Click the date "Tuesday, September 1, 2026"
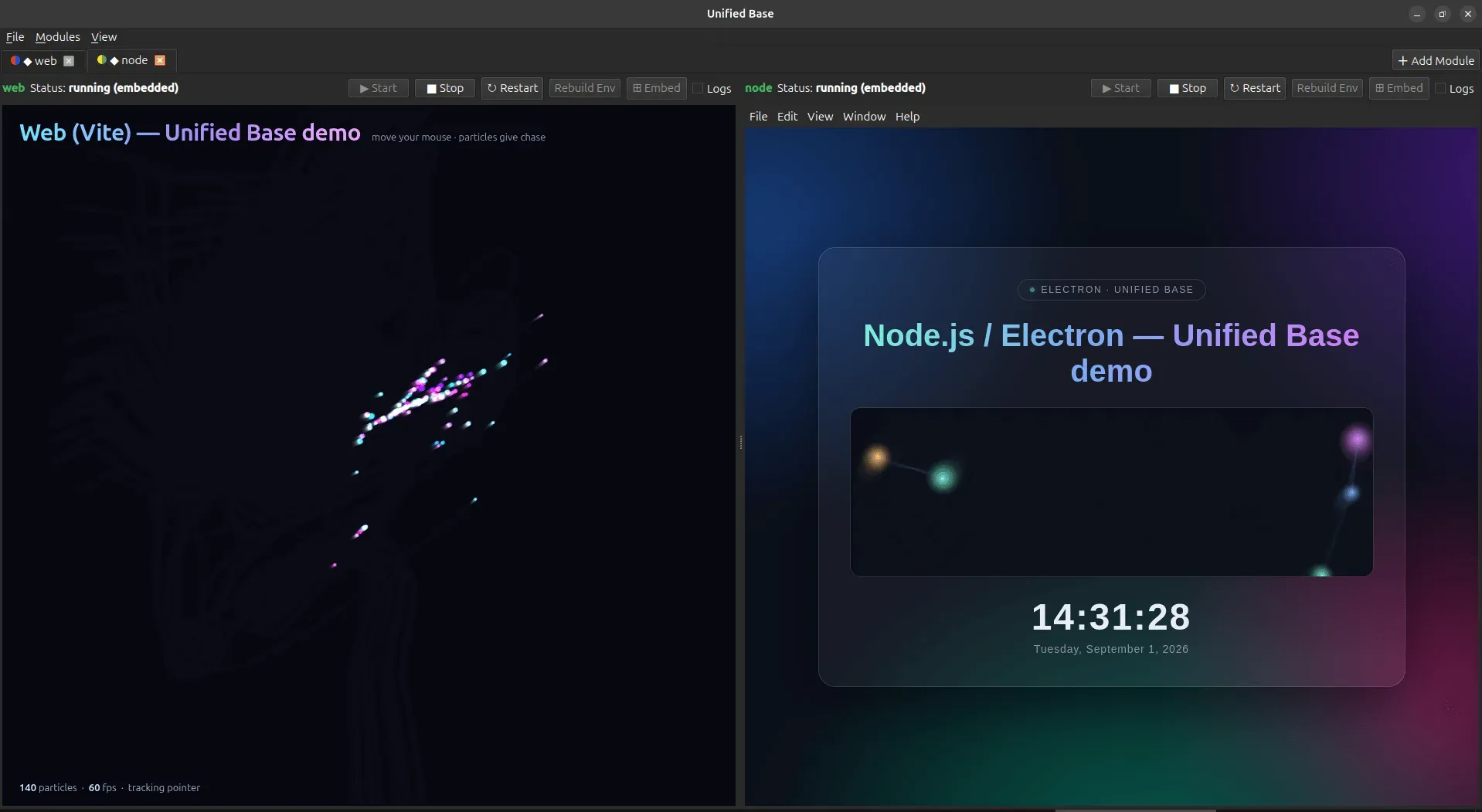1482x812 pixels. [x=1111, y=649]
